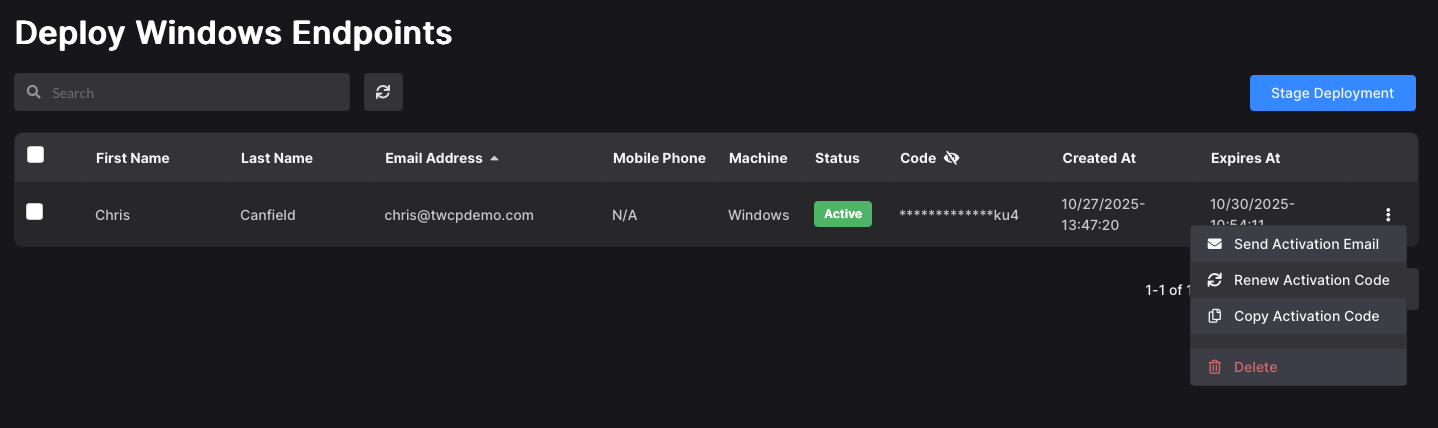The width and height of the screenshot is (1438, 428).
Task: Toggle activation code visibility eye icon
Action: click(x=951, y=158)
